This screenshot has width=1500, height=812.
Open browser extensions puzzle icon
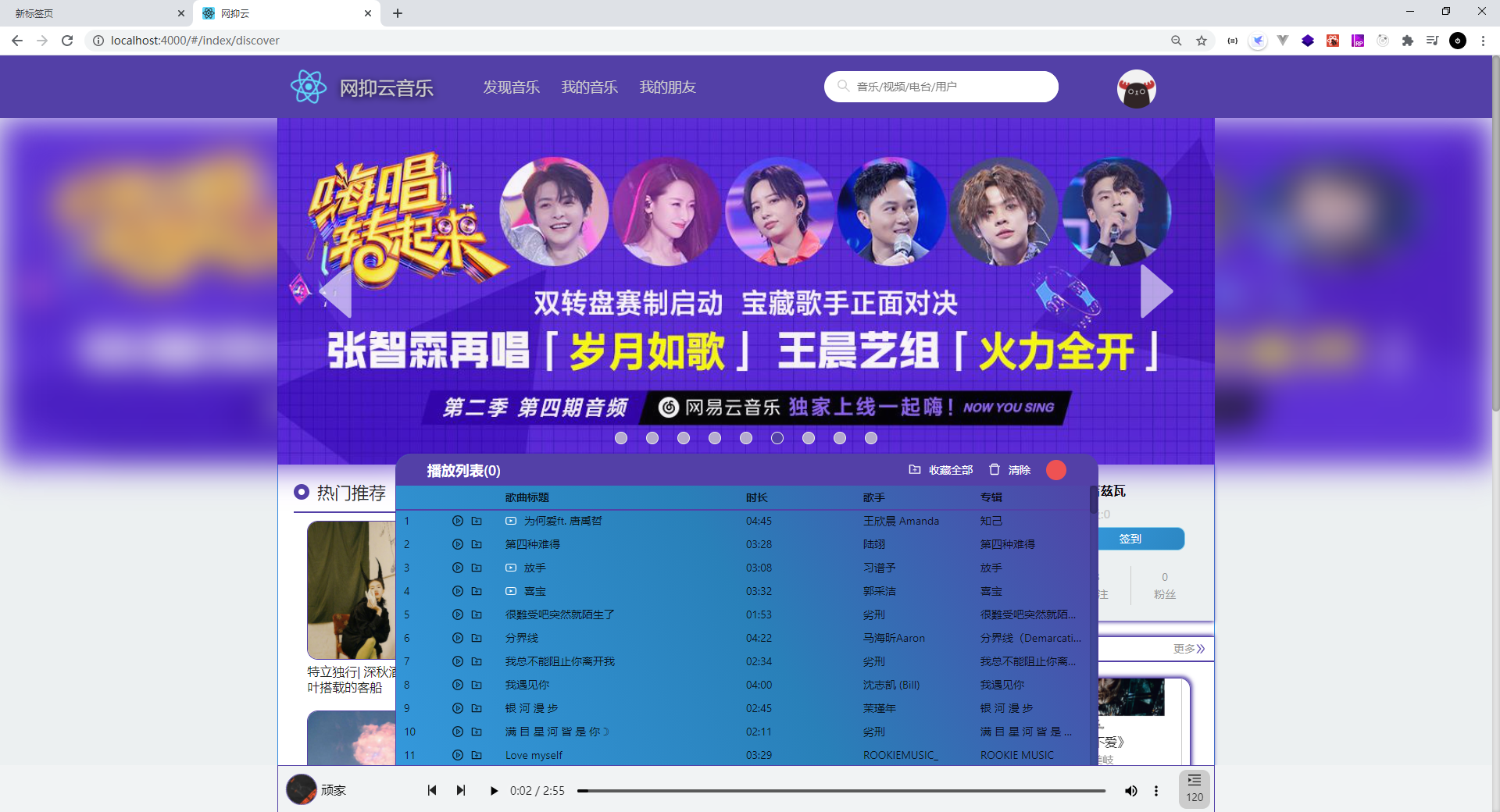click(1408, 41)
